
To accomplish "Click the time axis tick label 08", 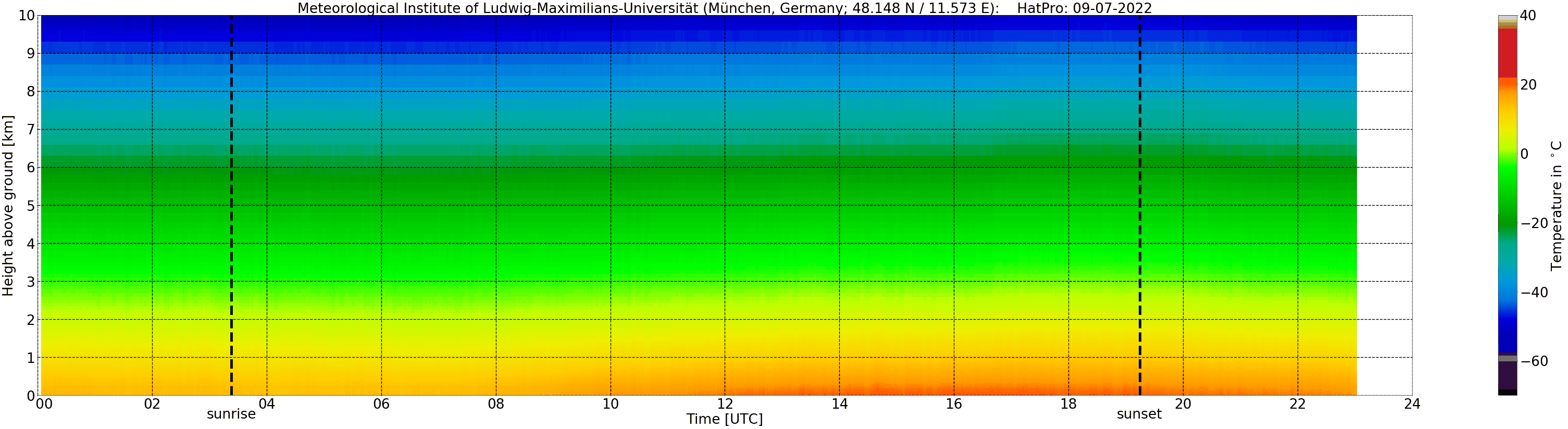I will [496, 404].
